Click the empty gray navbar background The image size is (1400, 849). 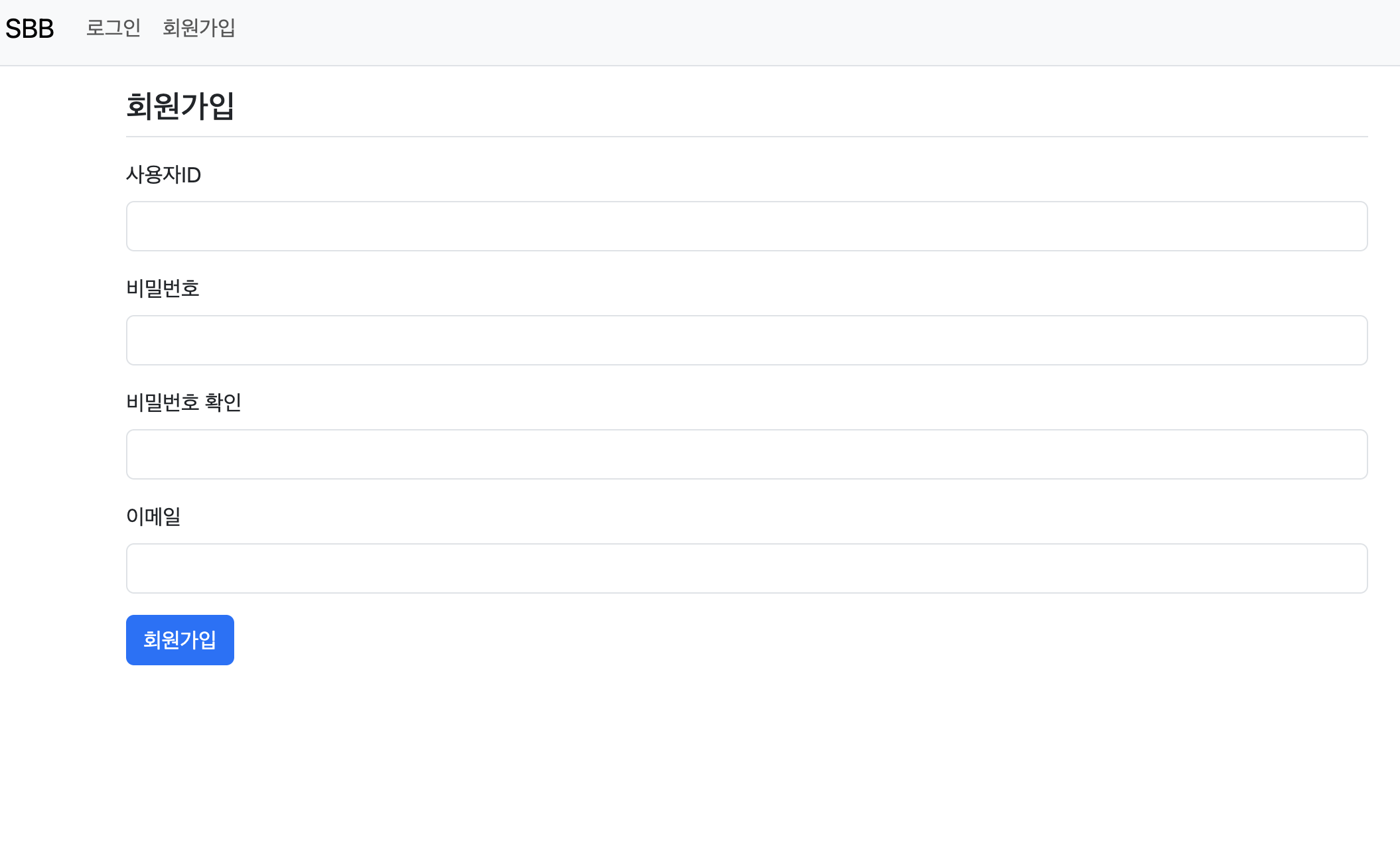(x=796, y=32)
